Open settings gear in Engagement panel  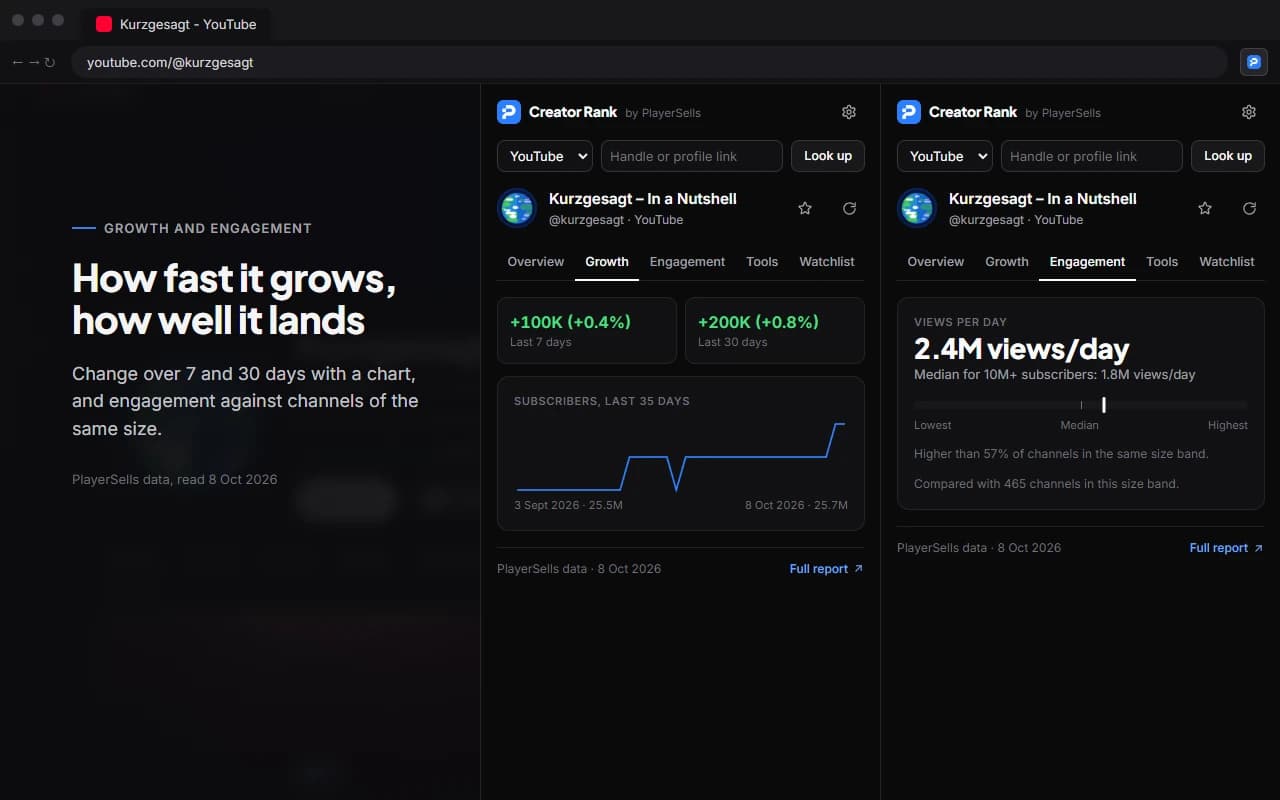tap(1249, 112)
